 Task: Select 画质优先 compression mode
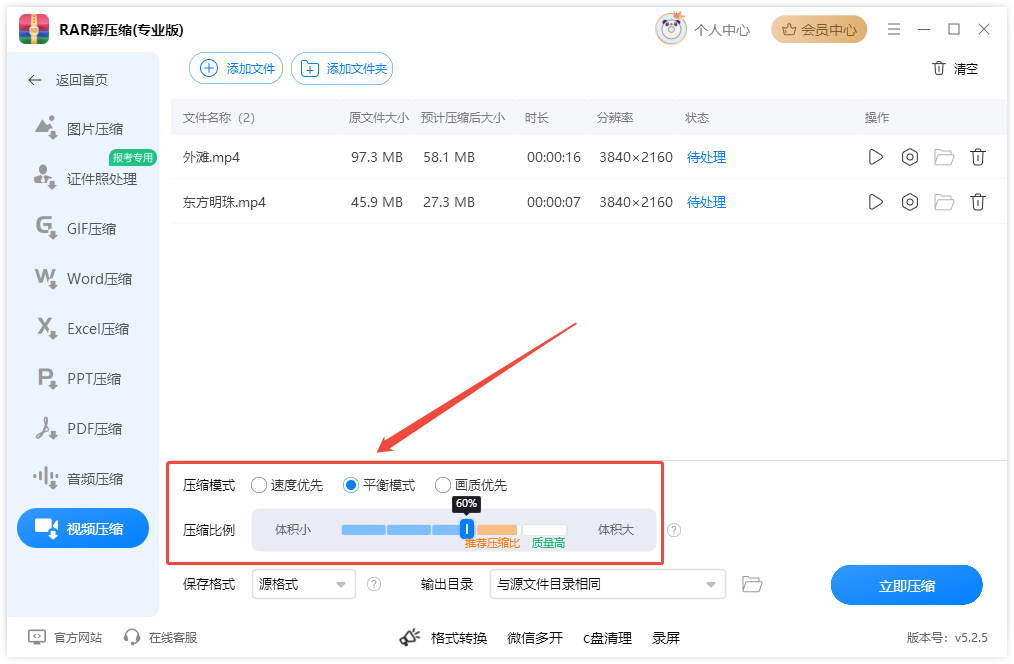pos(471,485)
